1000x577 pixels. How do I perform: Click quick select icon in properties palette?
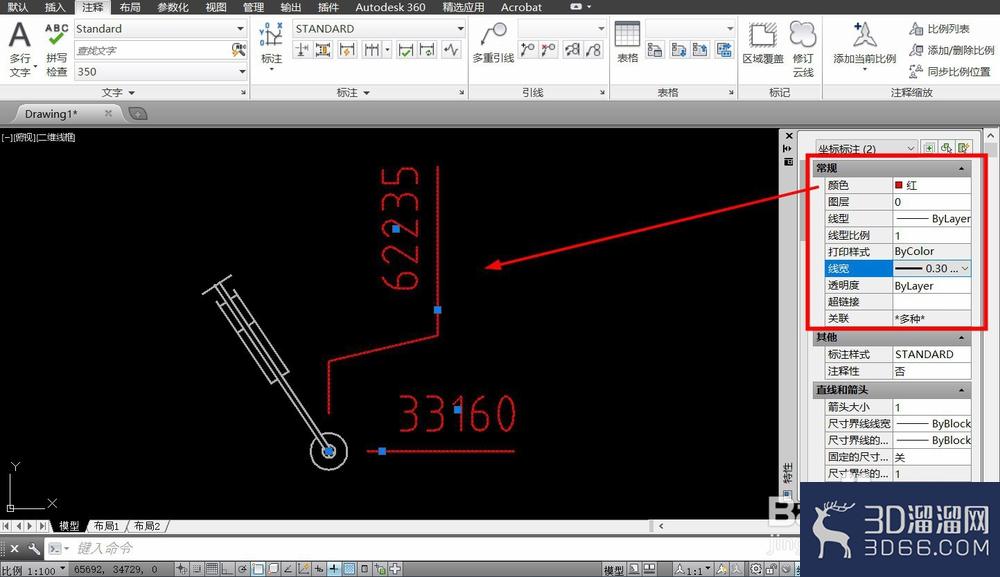click(964, 148)
